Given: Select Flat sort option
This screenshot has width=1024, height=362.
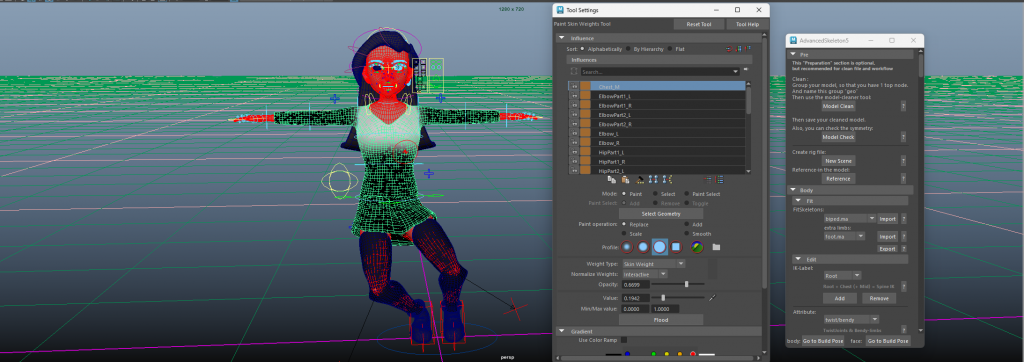Looking at the screenshot, I should click(x=670, y=49).
